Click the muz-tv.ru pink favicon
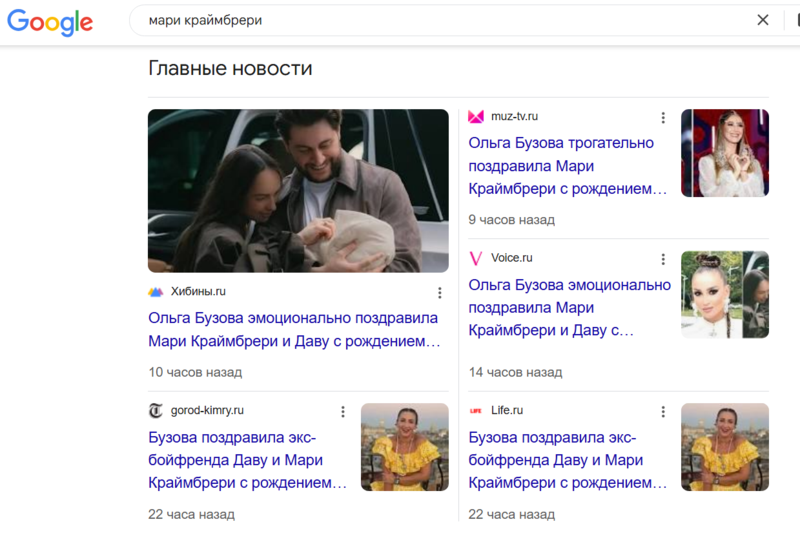This screenshot has height=544, width=800. 476,117
